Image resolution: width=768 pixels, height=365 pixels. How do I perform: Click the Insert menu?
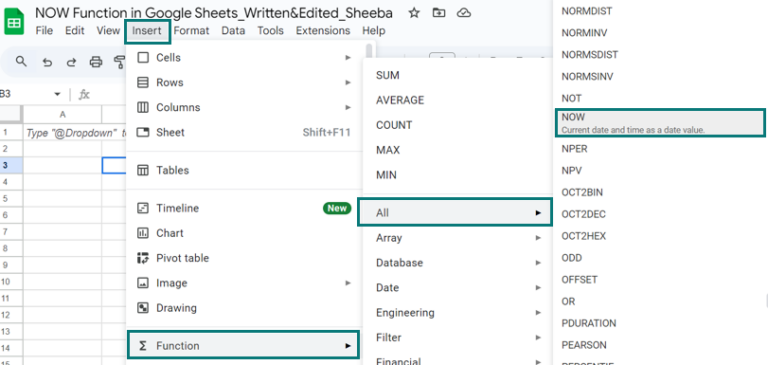point(147,31)
